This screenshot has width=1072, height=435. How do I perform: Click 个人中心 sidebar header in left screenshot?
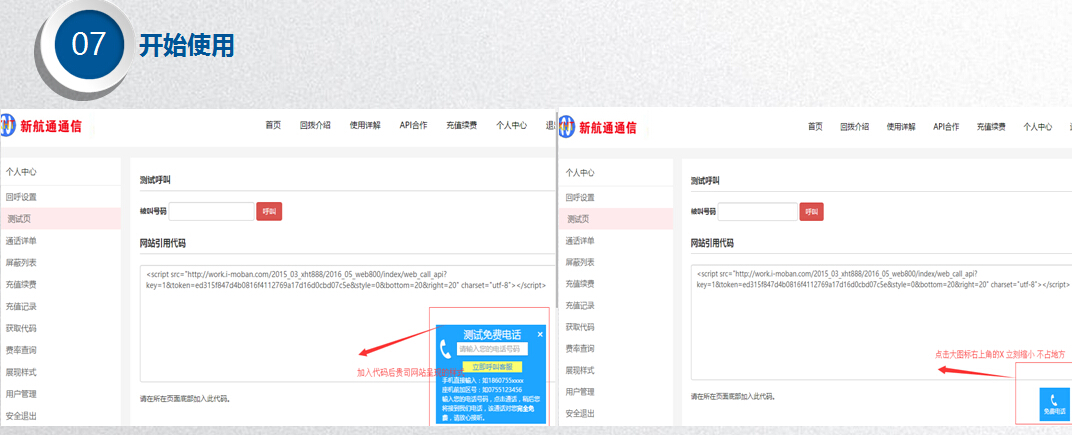(21, 172)
